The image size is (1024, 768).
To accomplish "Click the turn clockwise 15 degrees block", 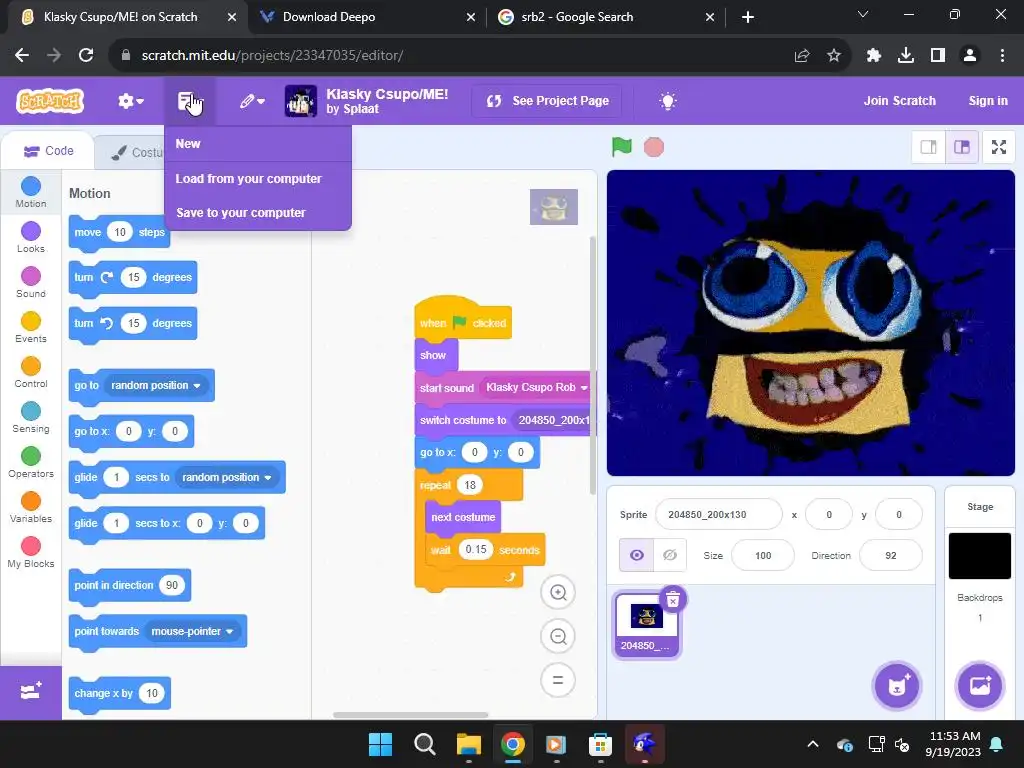I will [x=133, y=278].
